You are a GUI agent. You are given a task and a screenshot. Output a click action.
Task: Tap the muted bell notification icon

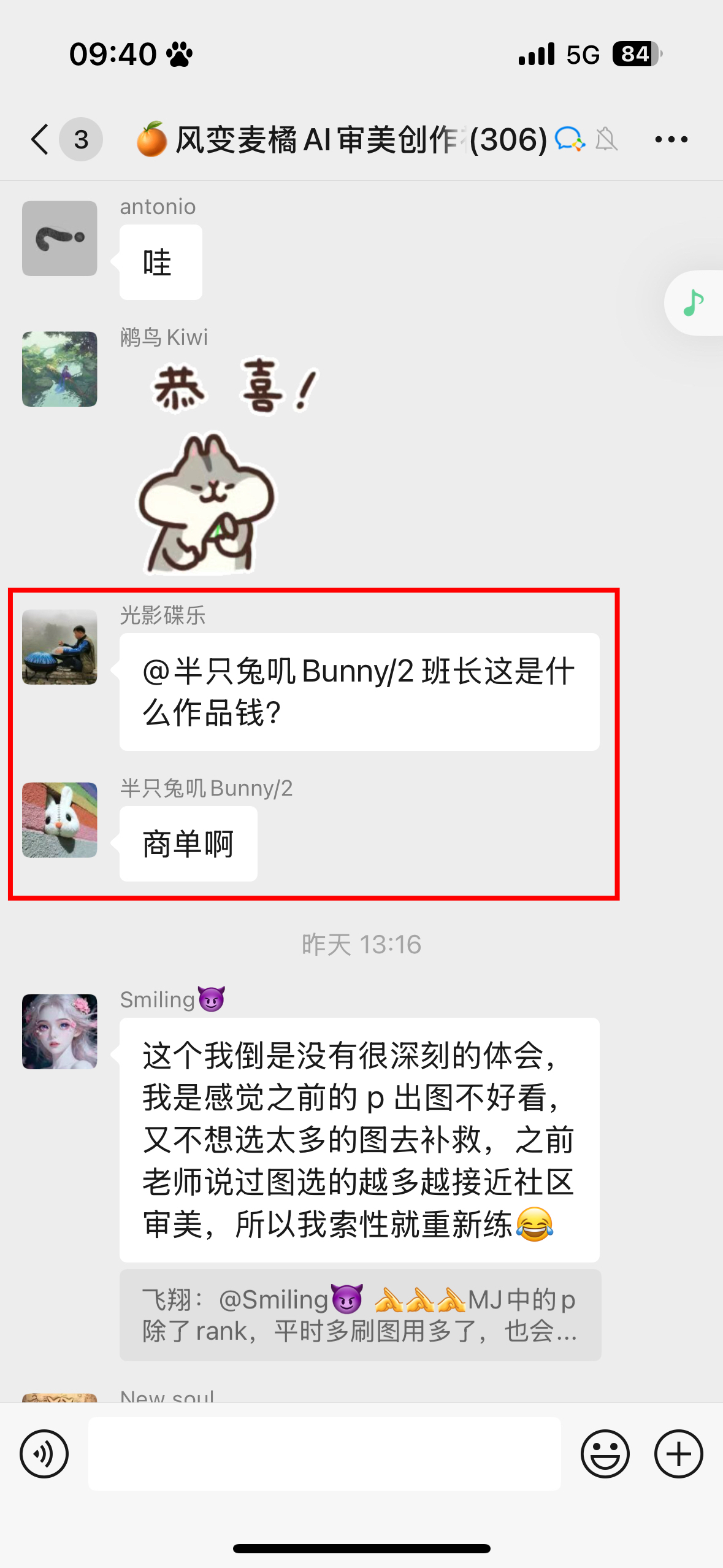[x=606, y=139]
